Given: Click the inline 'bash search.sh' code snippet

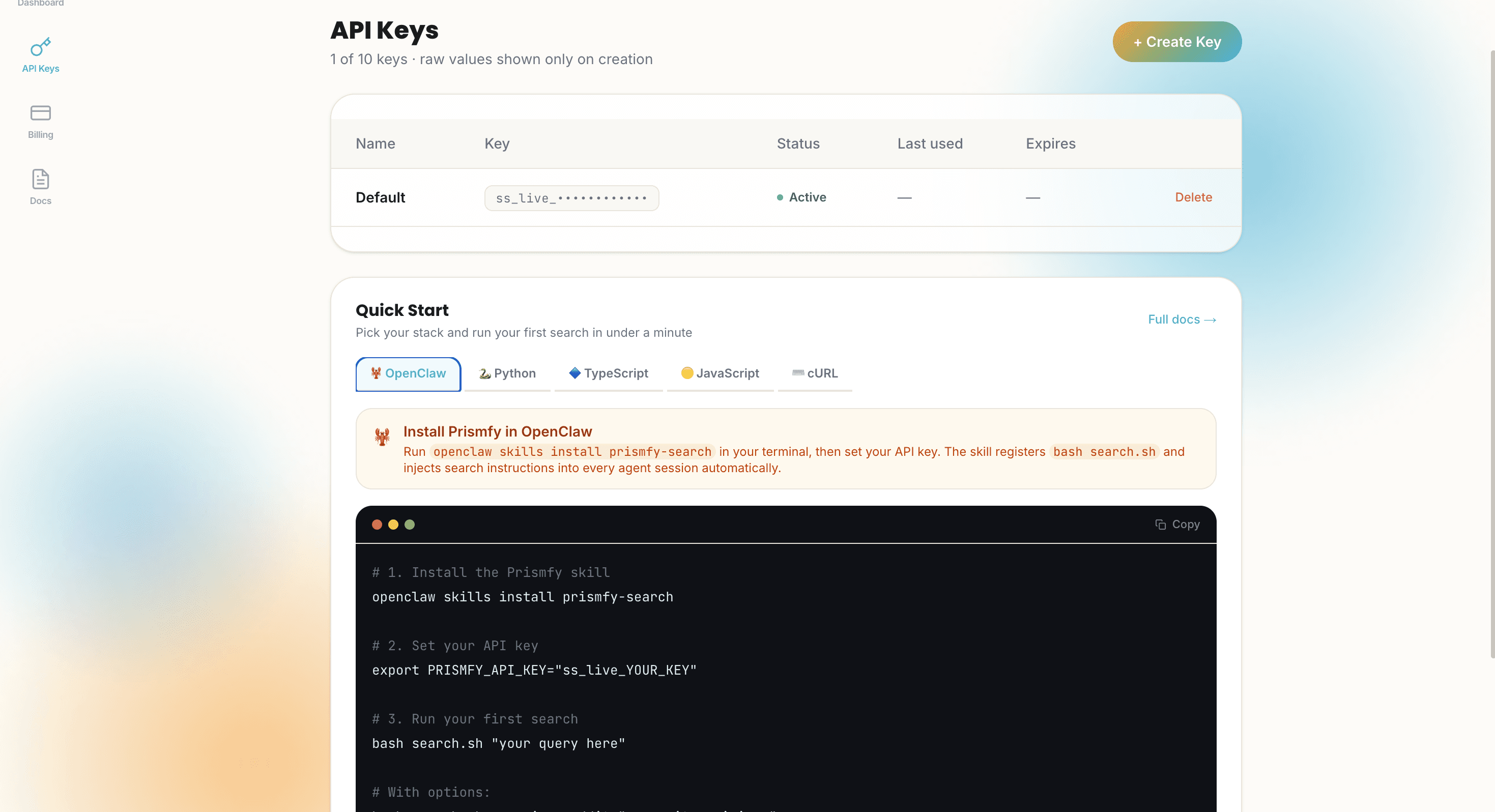Looking at the screenshot, I should coord(1104,452).
